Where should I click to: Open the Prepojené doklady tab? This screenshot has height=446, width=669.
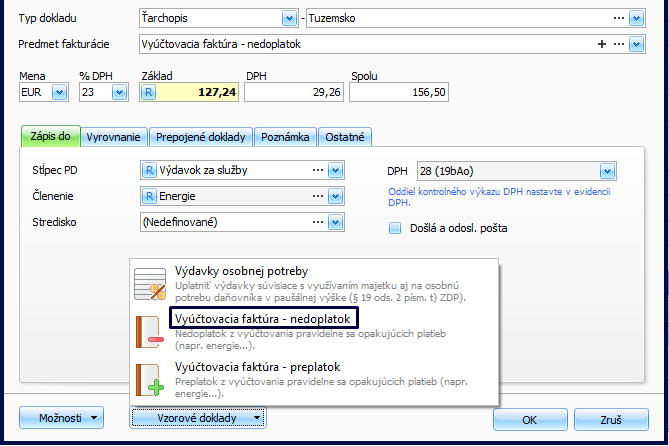pyautogui.click(x=201, y=137)
